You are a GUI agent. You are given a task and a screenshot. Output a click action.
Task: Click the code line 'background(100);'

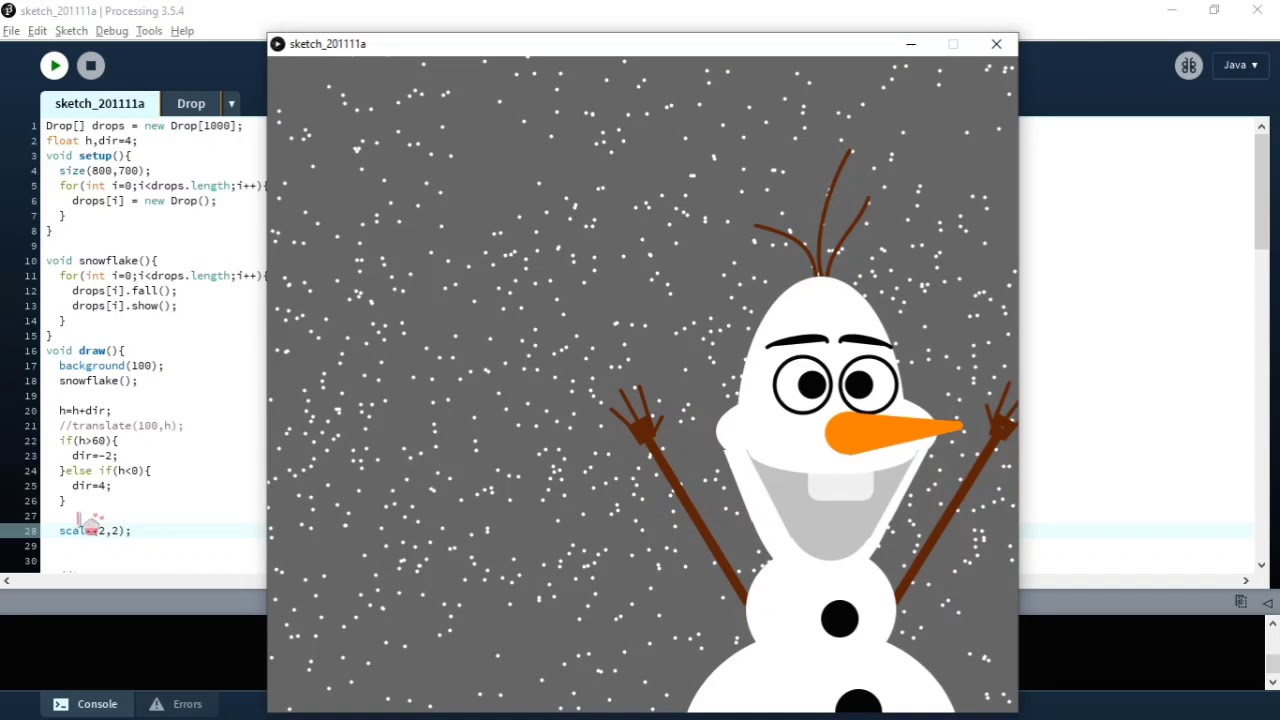click(x=111, y=366)
